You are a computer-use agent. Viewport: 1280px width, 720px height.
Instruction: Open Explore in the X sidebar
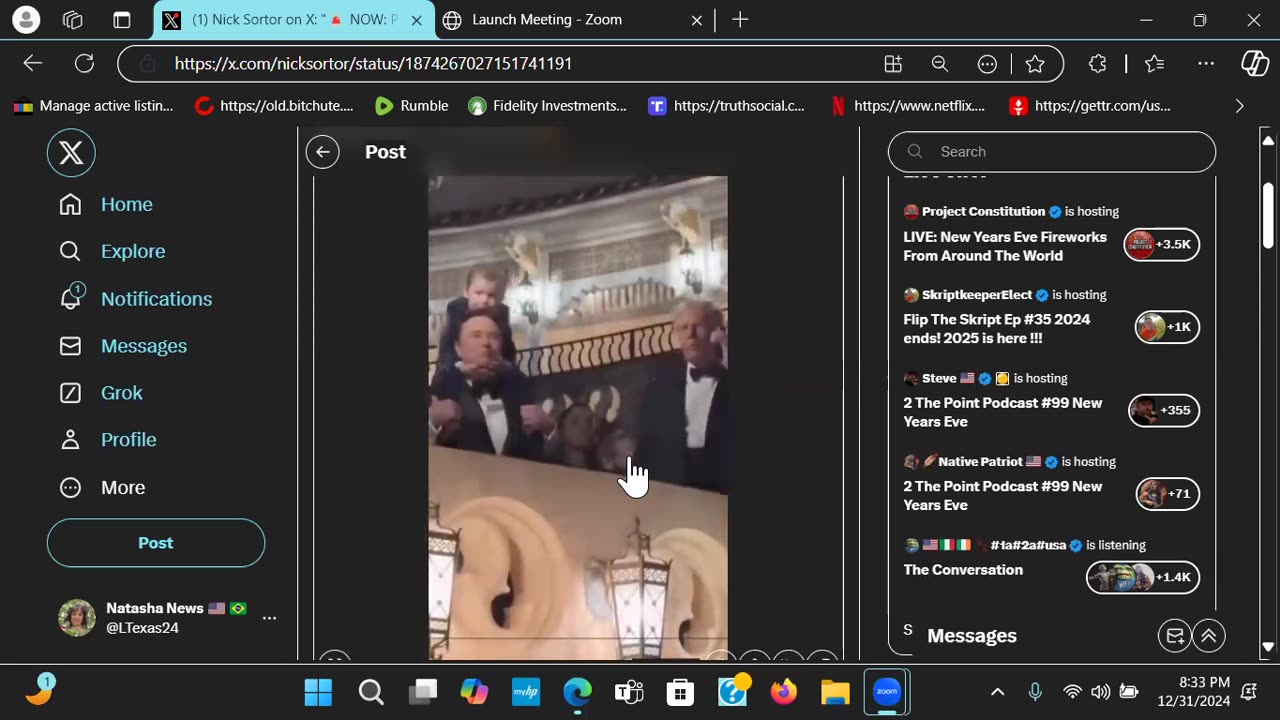(112, 251)
